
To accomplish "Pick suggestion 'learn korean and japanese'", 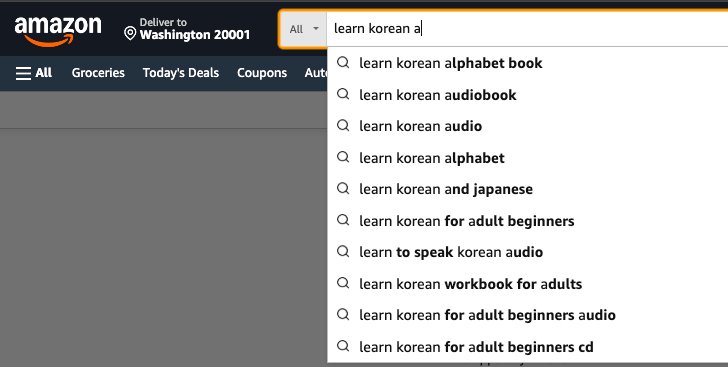I will point(527,189).
